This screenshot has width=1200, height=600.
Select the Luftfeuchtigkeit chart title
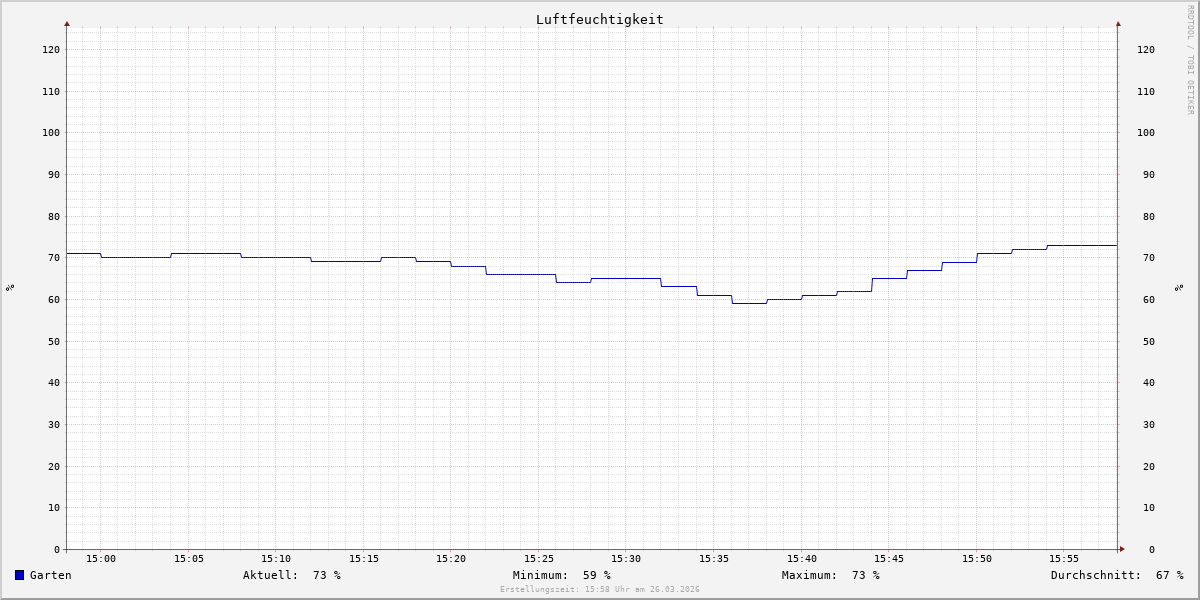point(599,19)
